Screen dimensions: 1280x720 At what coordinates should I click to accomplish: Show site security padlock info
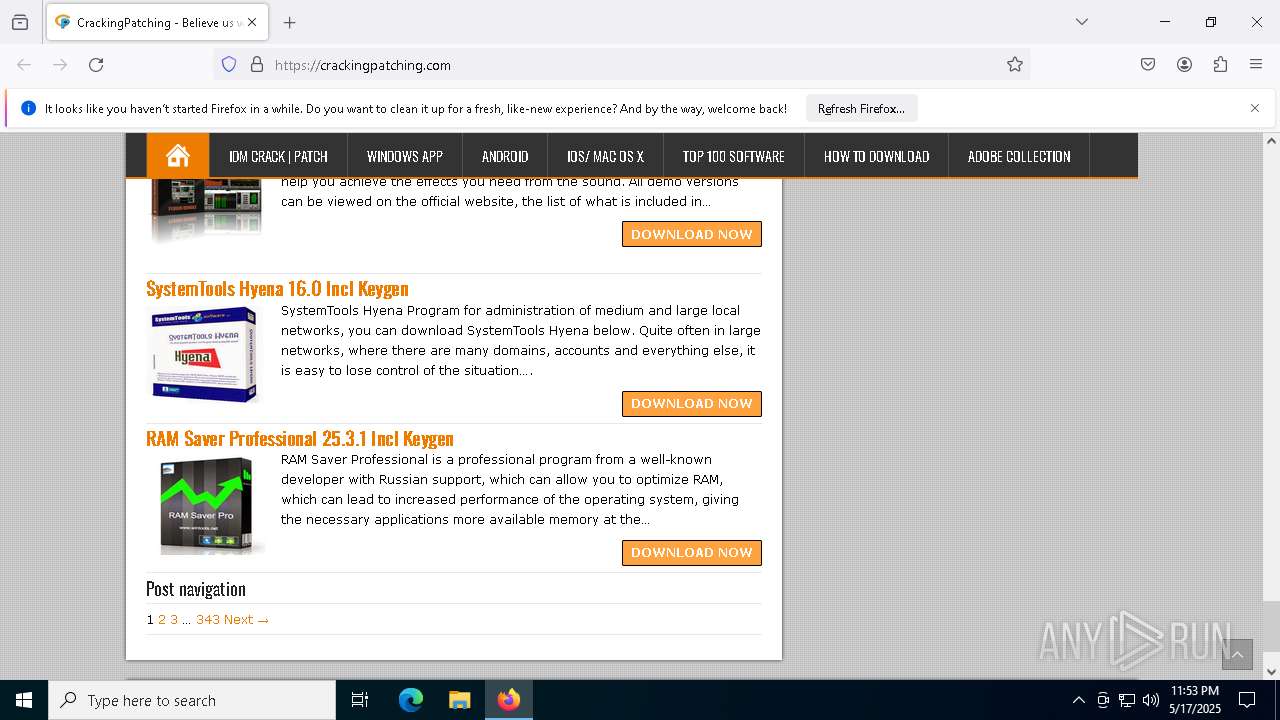[x=257, y=65]
